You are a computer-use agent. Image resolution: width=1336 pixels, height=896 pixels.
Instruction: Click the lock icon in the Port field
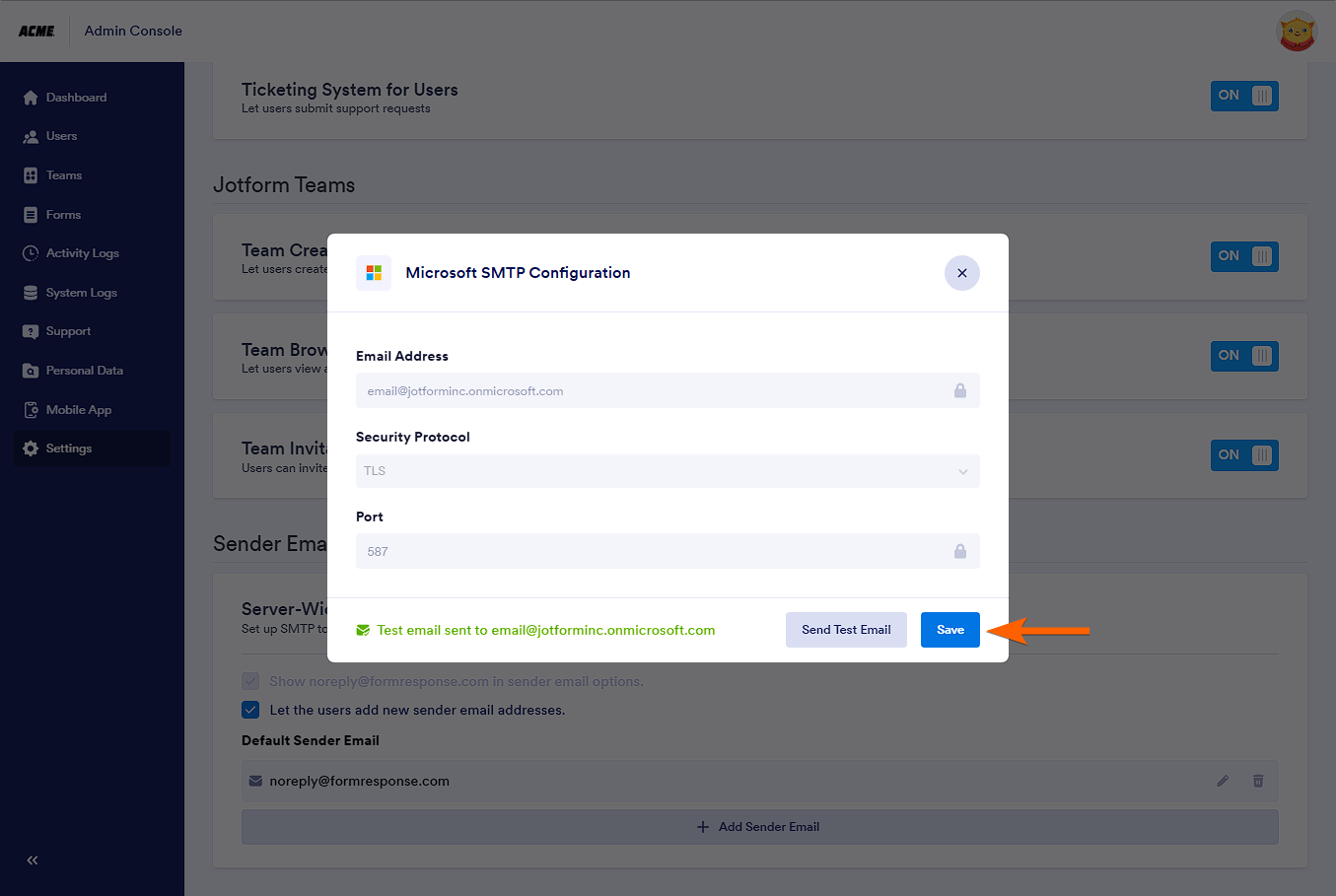[959, 551]
